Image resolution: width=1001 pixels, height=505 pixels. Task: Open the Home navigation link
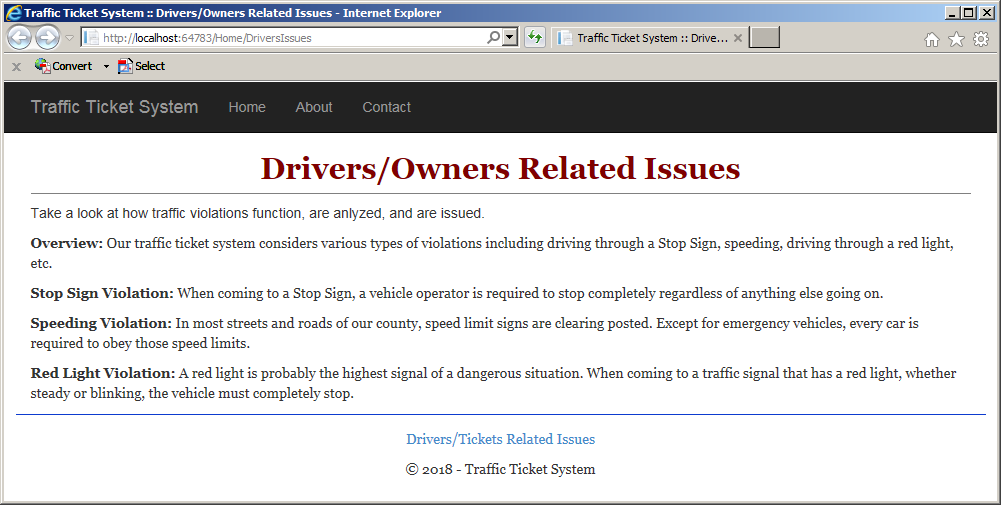(x=247, y=107)
